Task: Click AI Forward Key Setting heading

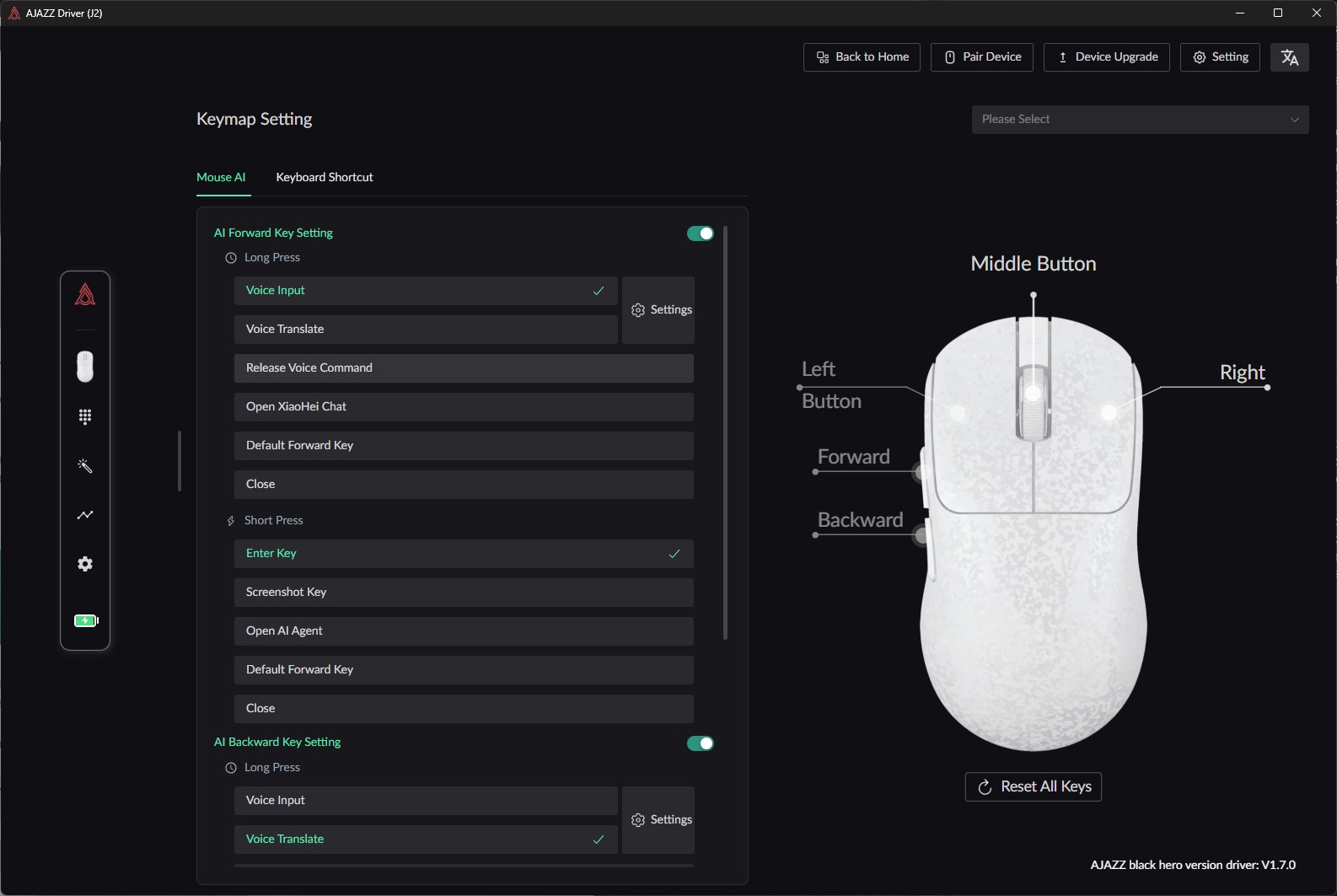Action: click(273, 233)
